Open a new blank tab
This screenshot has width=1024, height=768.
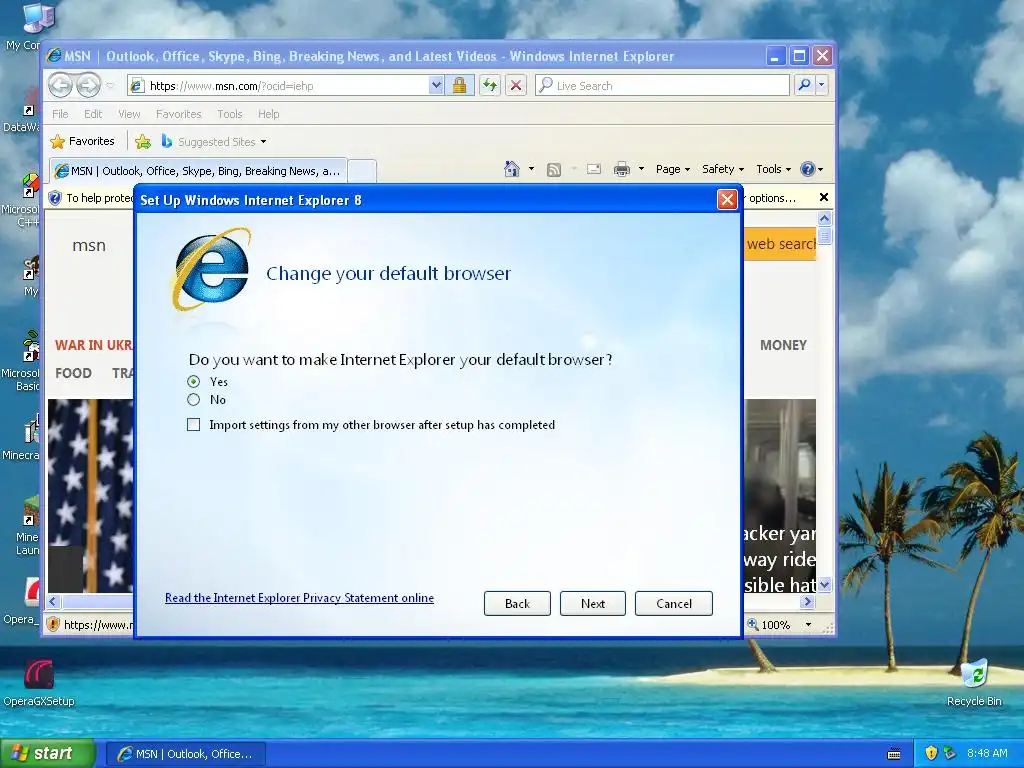[362, 171]
